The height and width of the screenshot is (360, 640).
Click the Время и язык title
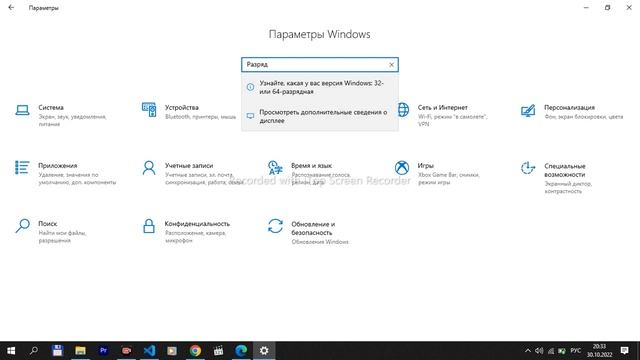click(x=311, y=165)
